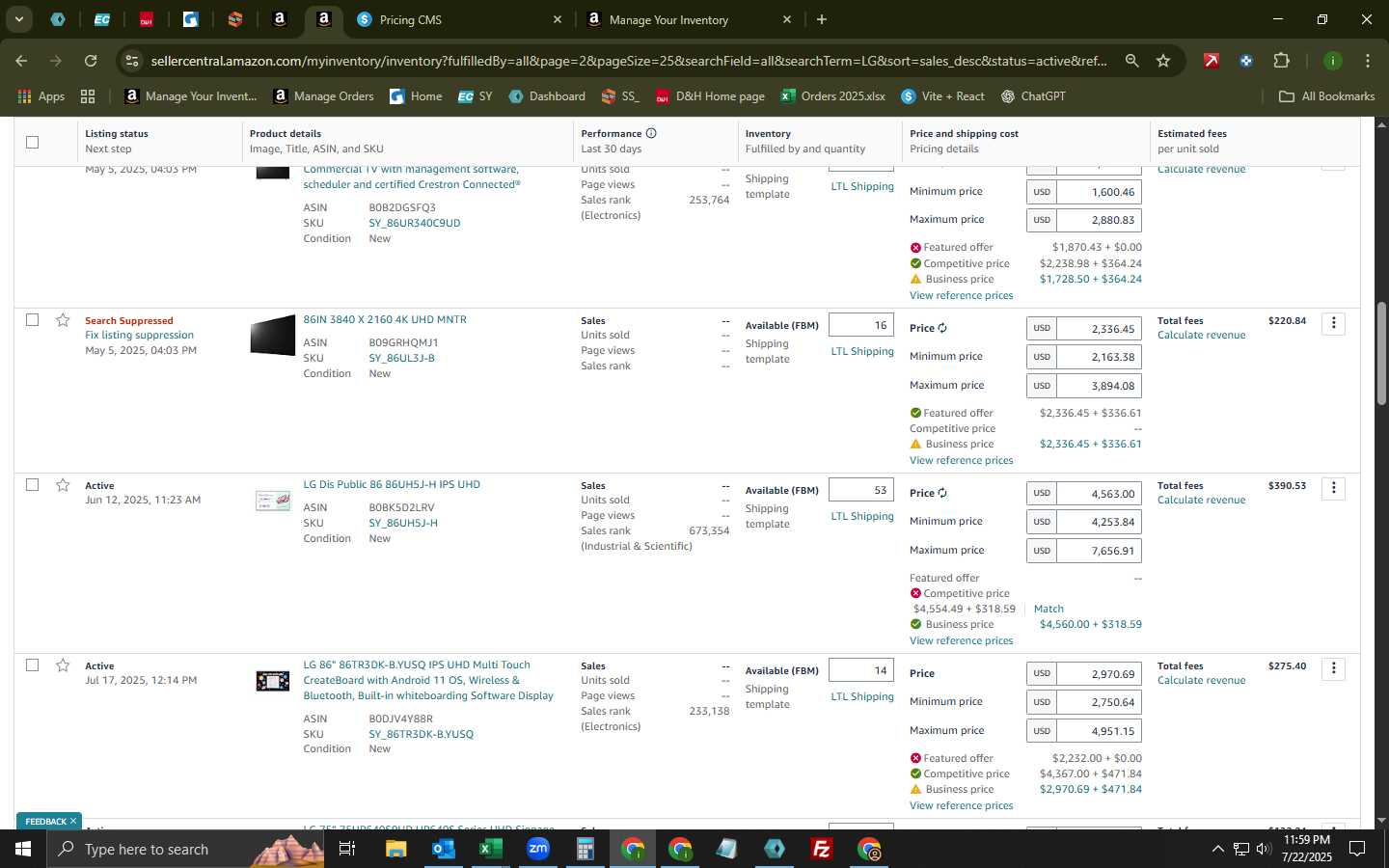
Task: Open Zoom from the taskbar
Action: click(x=537, y=849)
